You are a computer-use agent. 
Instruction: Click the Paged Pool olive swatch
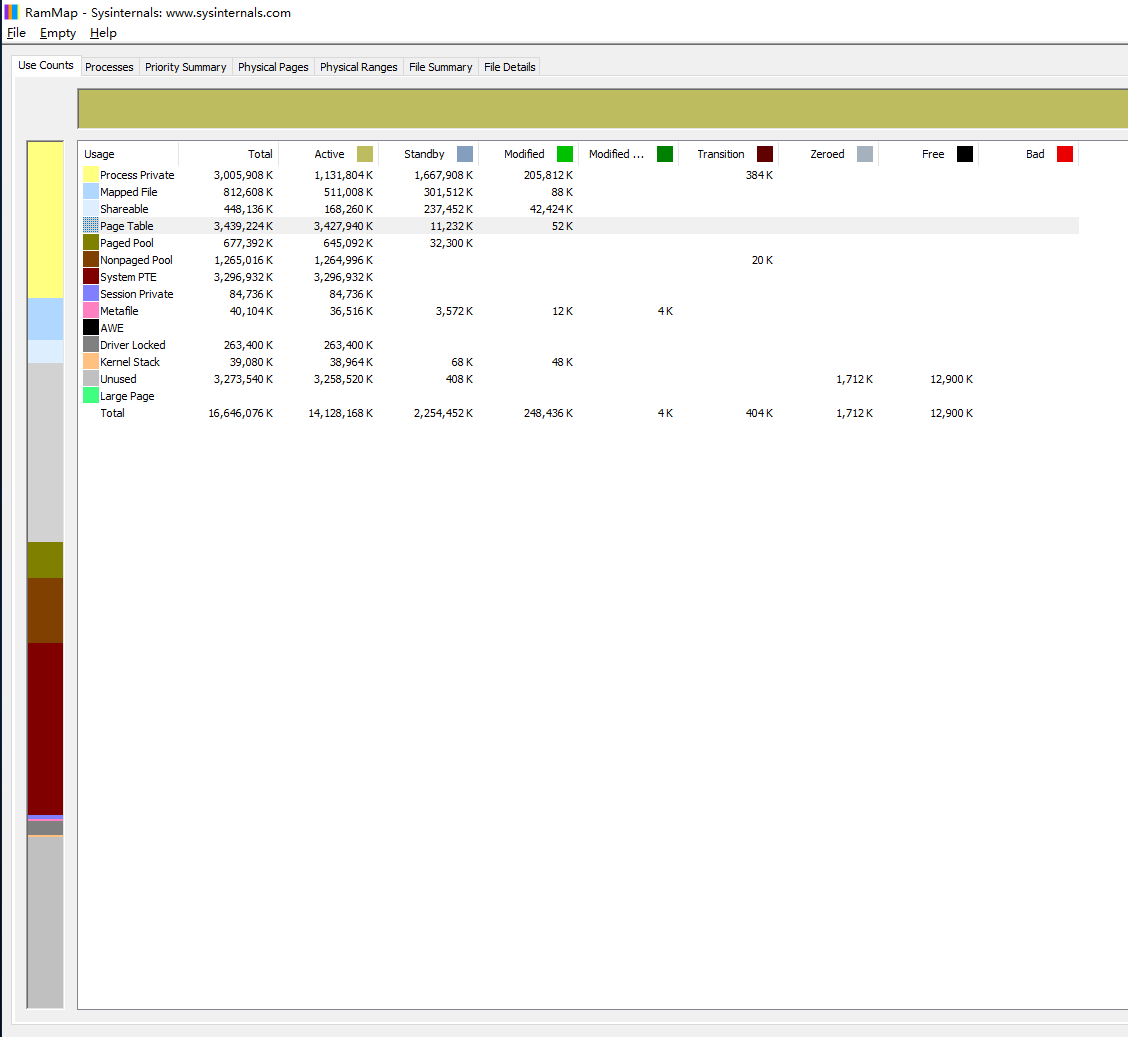91,243
